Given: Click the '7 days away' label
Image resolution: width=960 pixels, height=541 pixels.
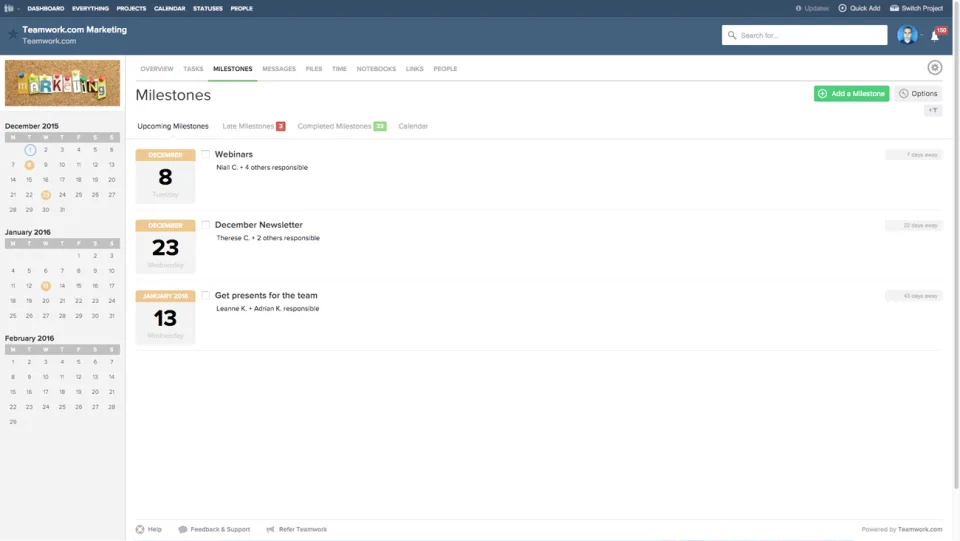Looking at the screenshot, I should [x=914, y=155].
